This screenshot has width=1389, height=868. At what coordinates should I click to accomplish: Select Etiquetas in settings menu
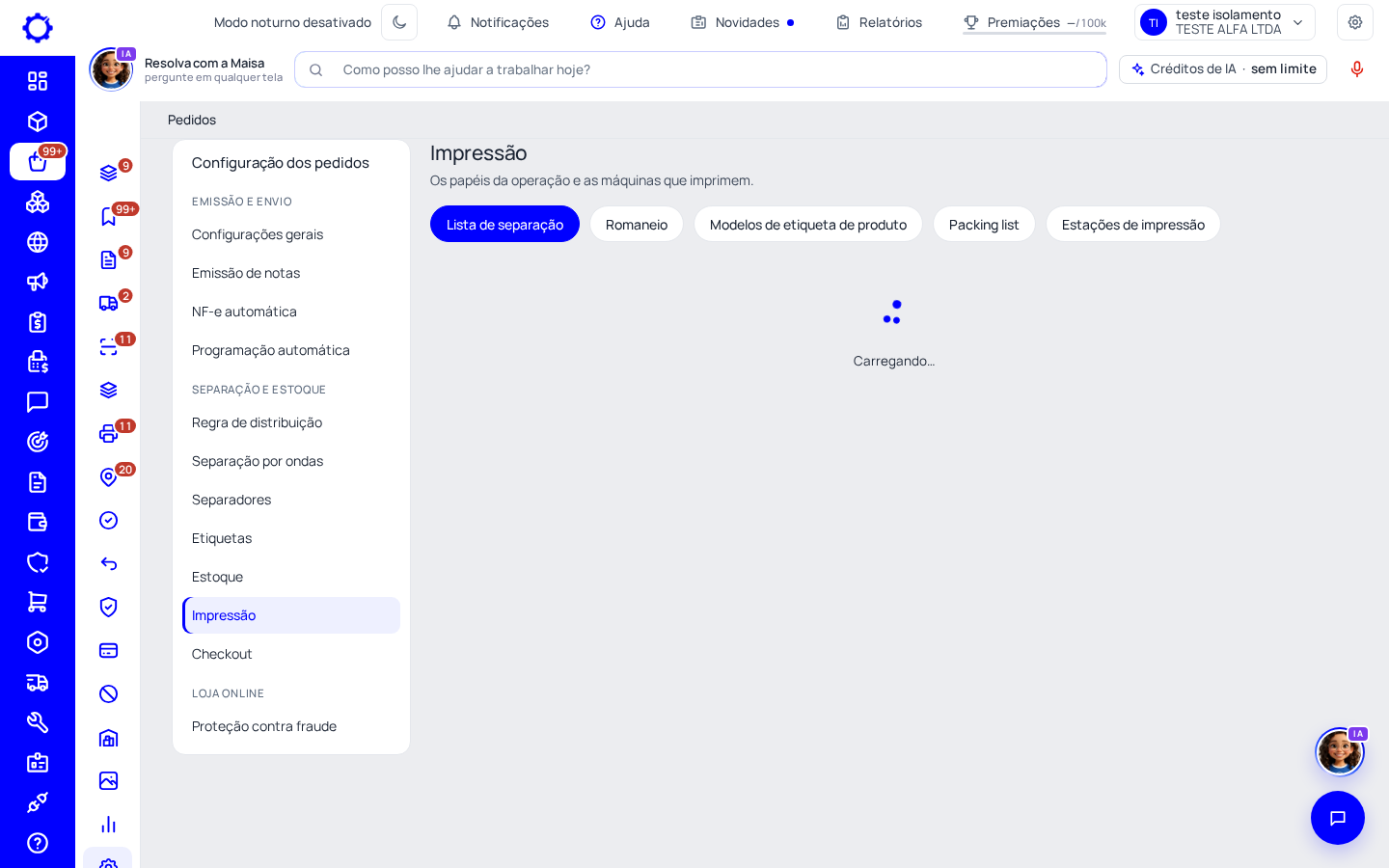pyautogui.click(x=291, y=538)
